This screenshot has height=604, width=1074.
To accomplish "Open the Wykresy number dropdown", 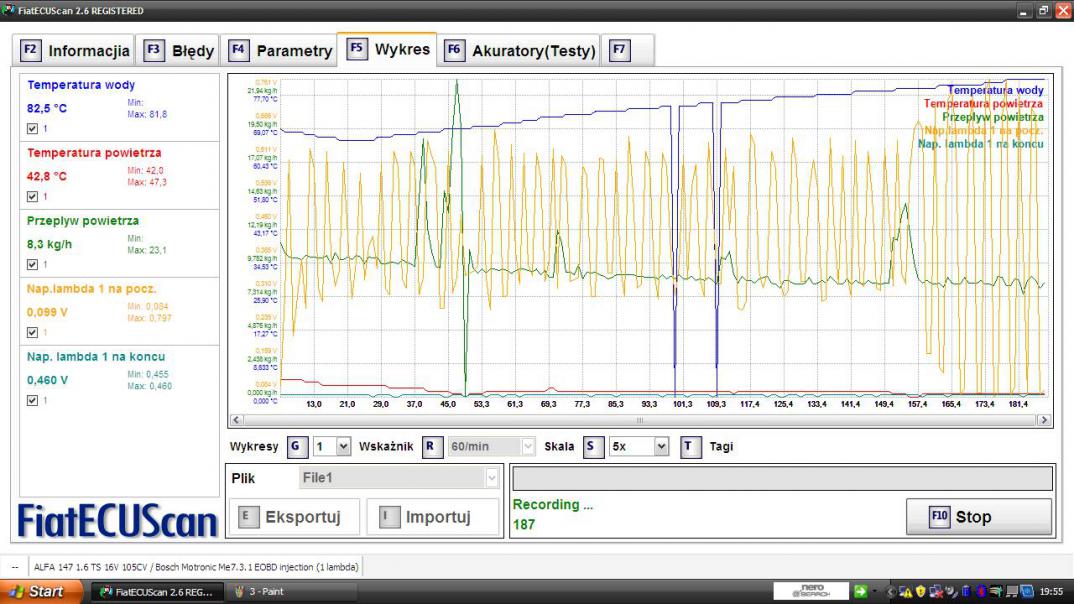I will point(332,446).
